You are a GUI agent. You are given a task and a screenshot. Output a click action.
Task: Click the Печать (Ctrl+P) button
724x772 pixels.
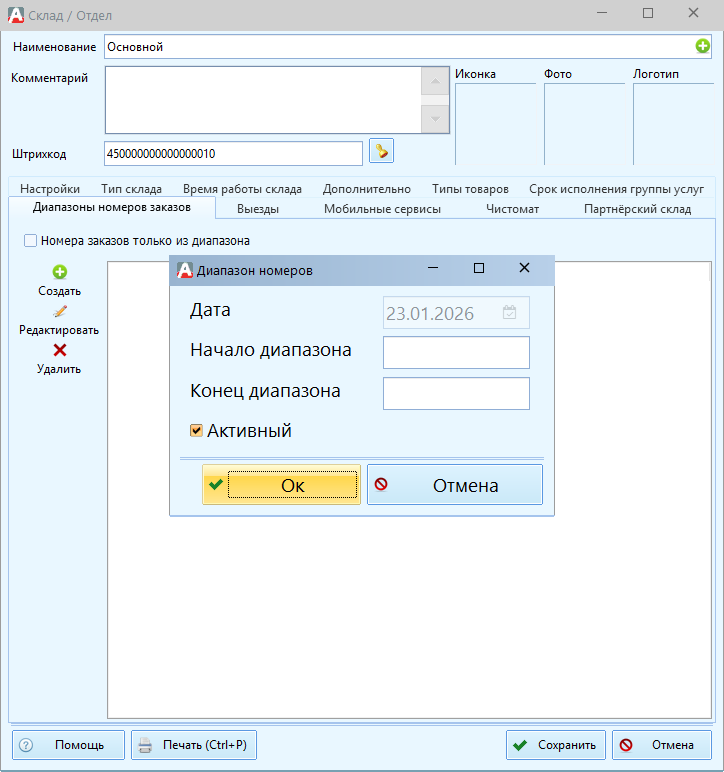[x=194, y=745]
